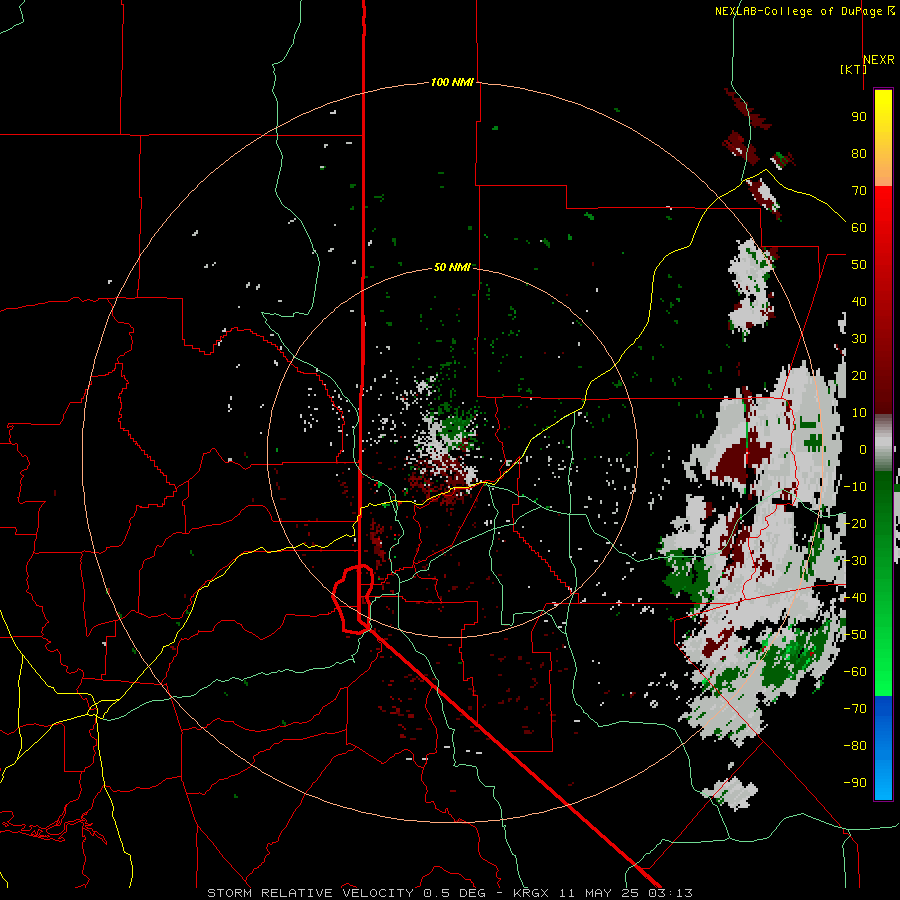The width and height of the screenshot is (900, 900).
Task: Click the "[KT]" units label
Action: click(854, 69)
